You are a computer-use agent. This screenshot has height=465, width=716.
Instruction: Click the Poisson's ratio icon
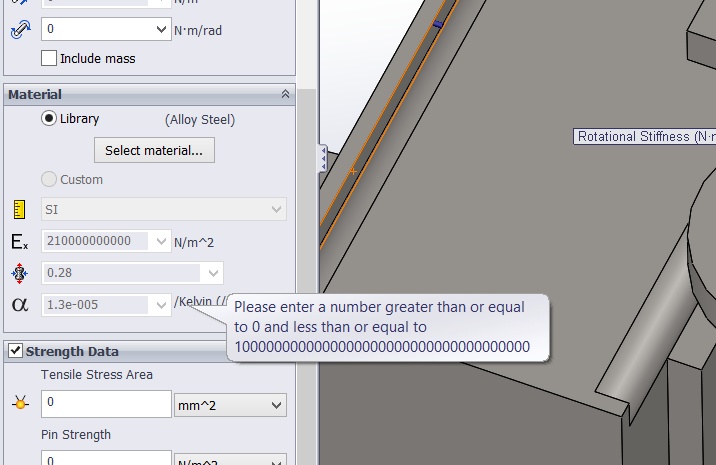pyautogui.click(x=19, y=273)
